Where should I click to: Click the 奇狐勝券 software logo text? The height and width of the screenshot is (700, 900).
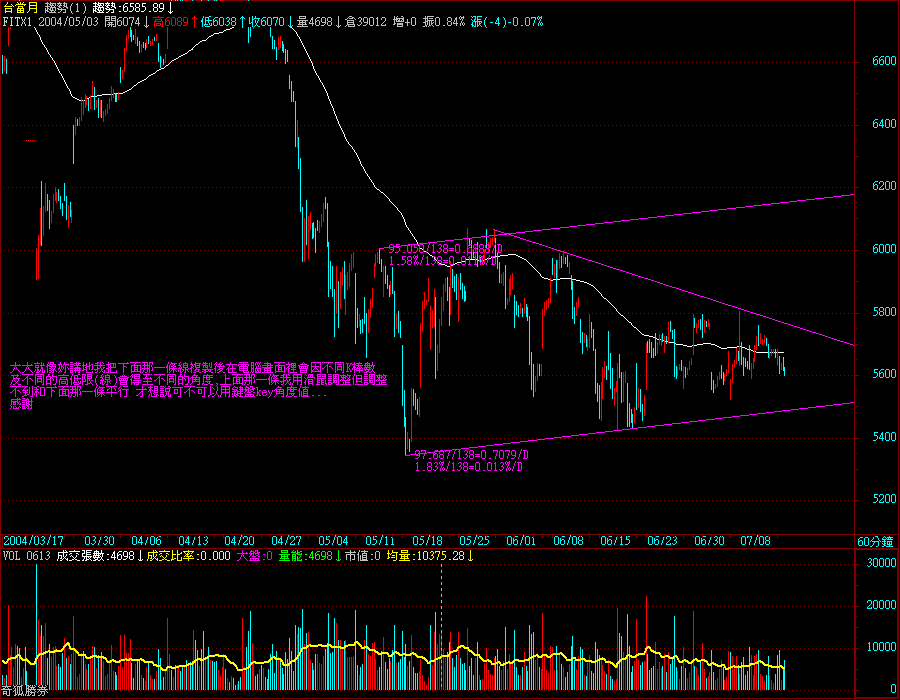[24, 691]
